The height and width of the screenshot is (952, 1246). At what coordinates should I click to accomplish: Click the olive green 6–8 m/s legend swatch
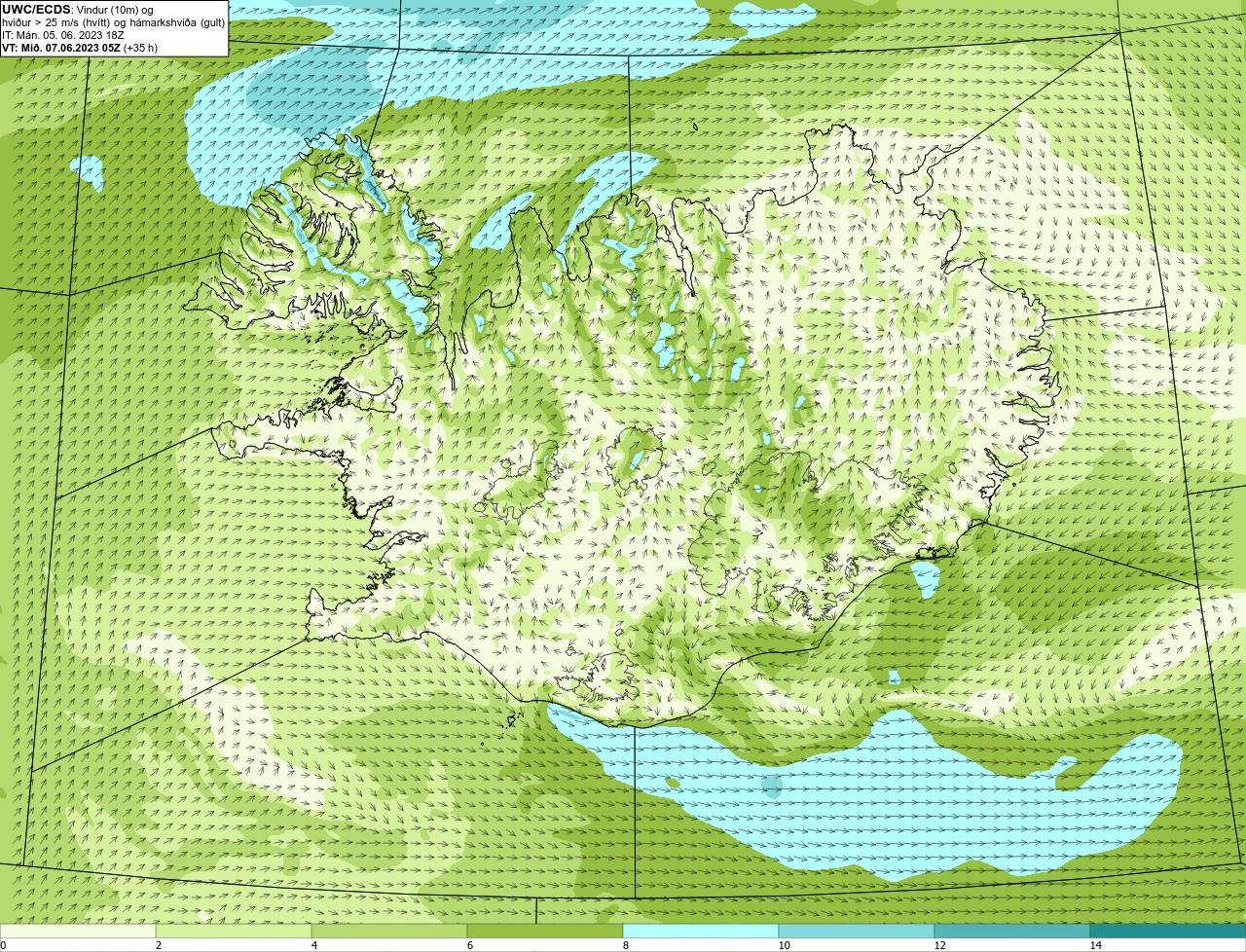(x=545, y=931)
